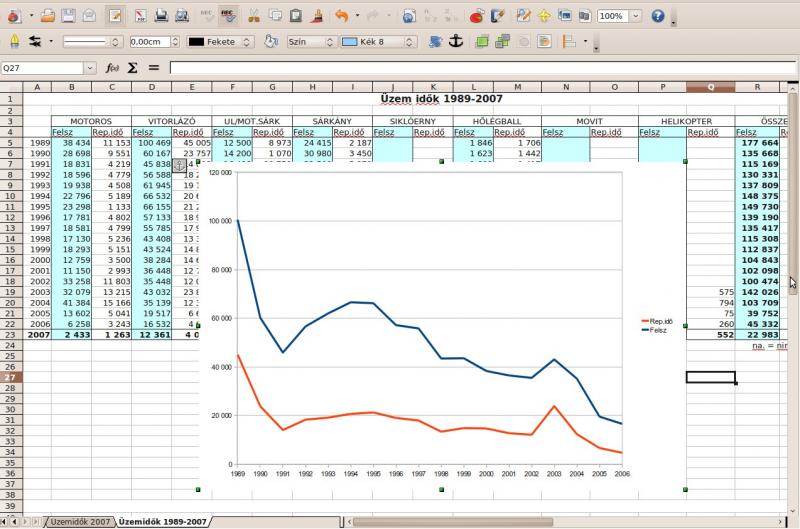The width and height of the screenshot is (800, 529).
Task: Click the Print icon in toolbar
Action: coord(160,16)
